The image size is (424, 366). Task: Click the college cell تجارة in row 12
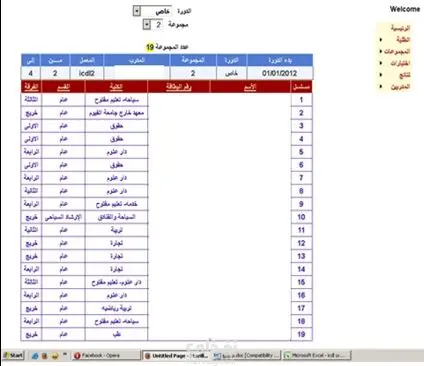(116, 243)
